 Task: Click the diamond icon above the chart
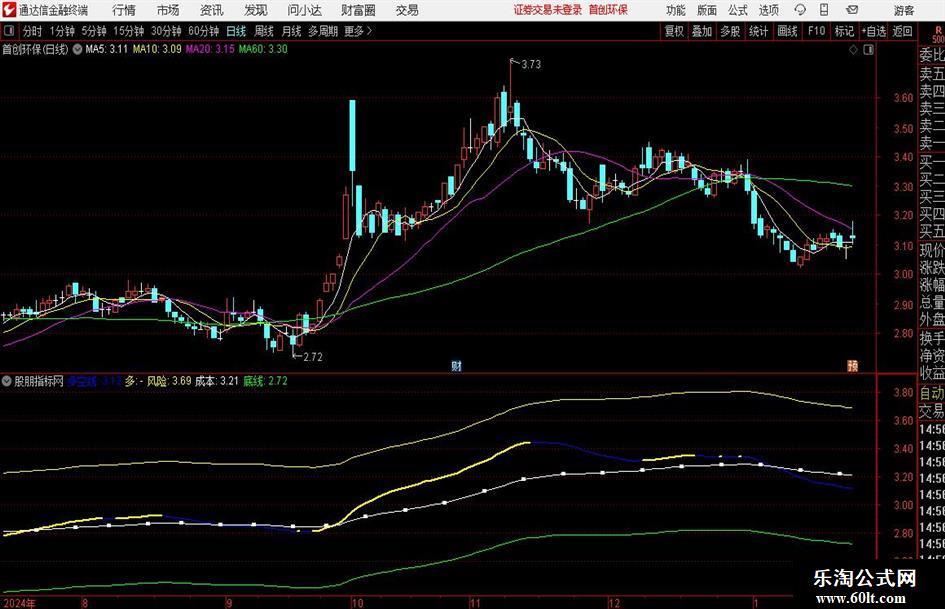pos(853,50)
